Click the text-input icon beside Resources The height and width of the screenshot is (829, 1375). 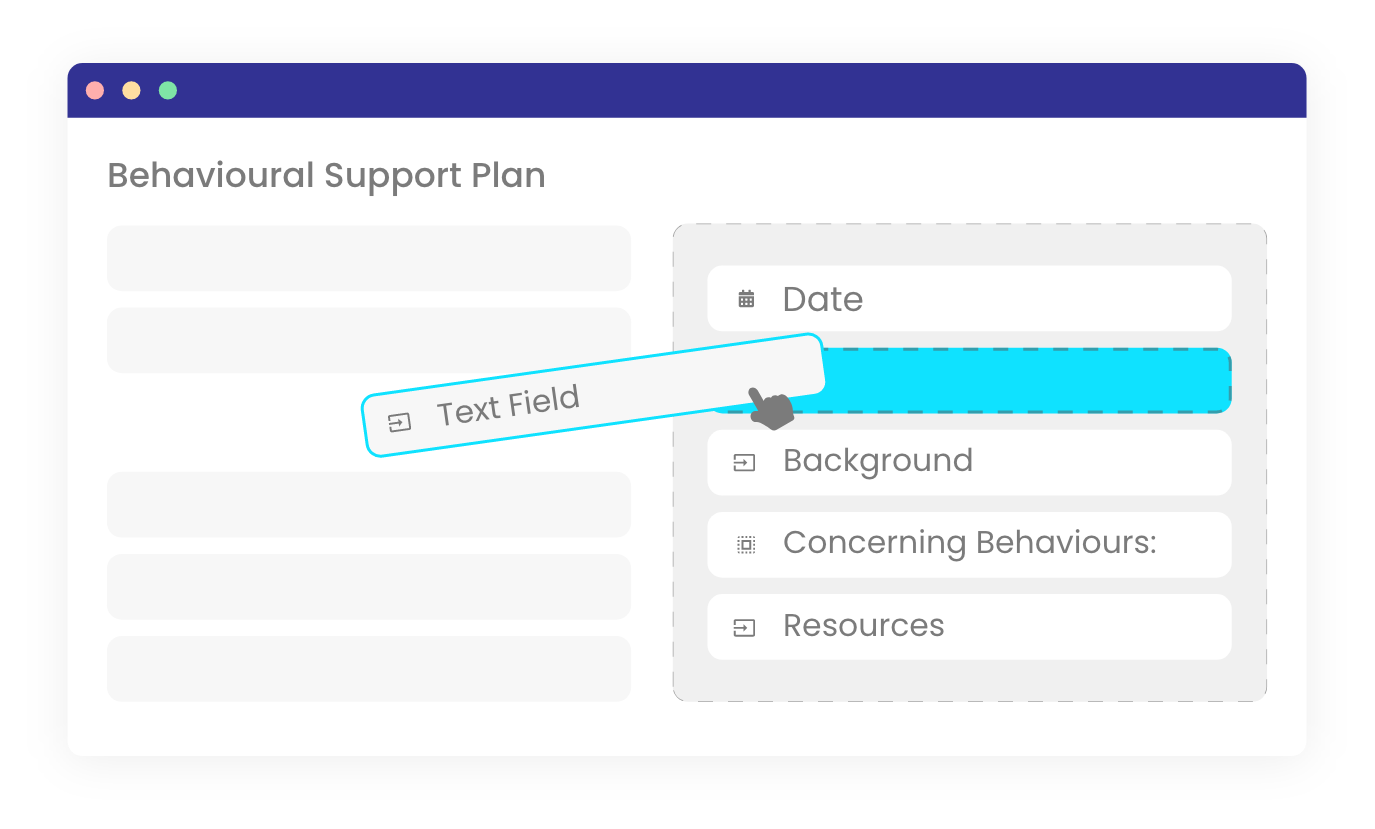coord(745,628)
